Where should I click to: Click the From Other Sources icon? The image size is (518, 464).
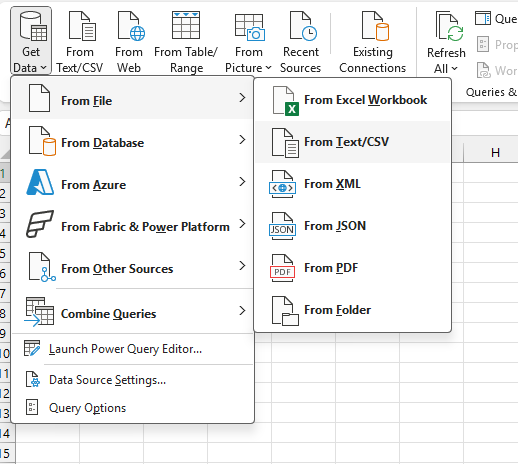(x=42, y=267)
